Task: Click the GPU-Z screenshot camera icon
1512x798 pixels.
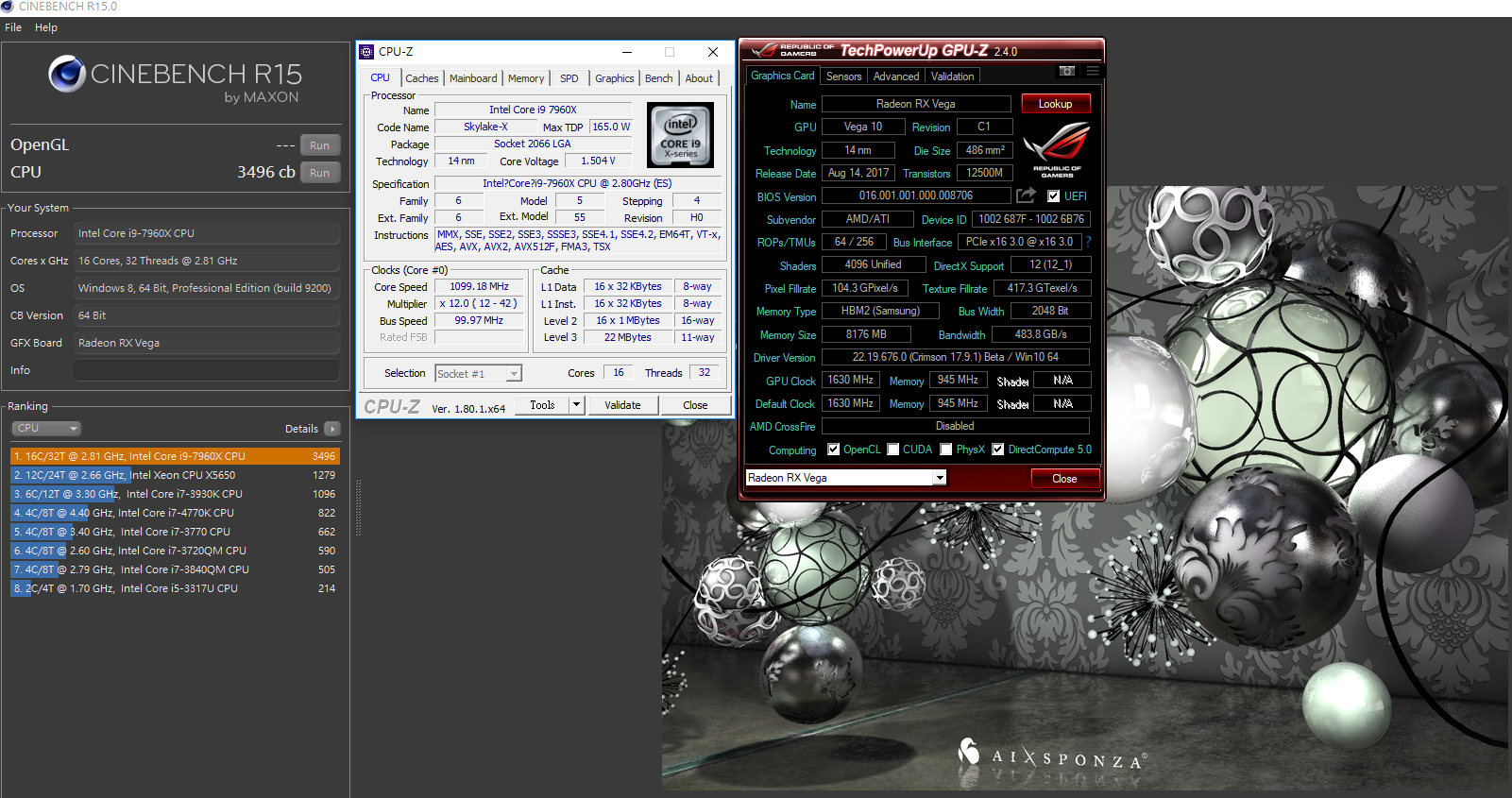Action: (x=1066, y=71)
